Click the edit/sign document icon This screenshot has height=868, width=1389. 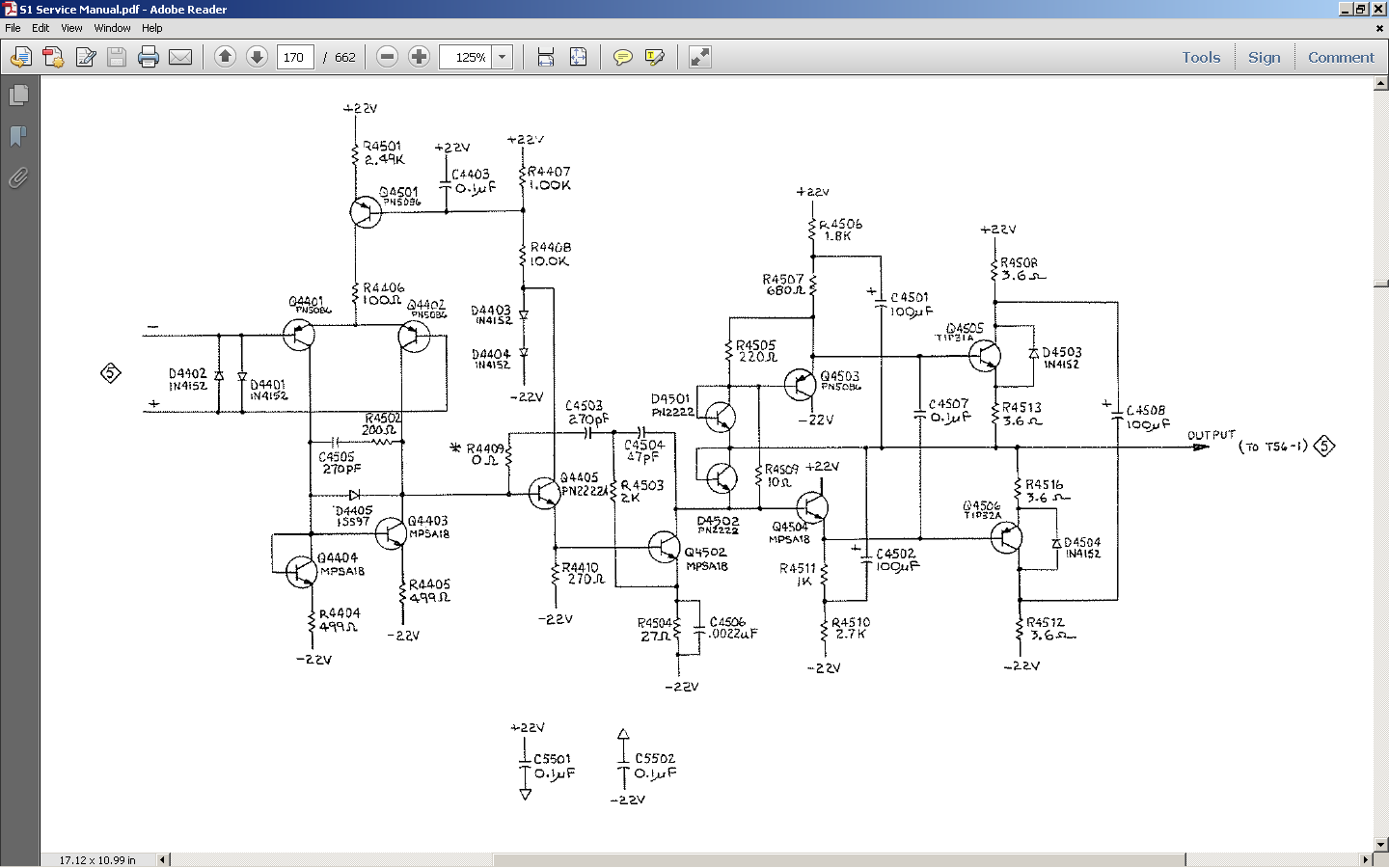click(85, 58)
